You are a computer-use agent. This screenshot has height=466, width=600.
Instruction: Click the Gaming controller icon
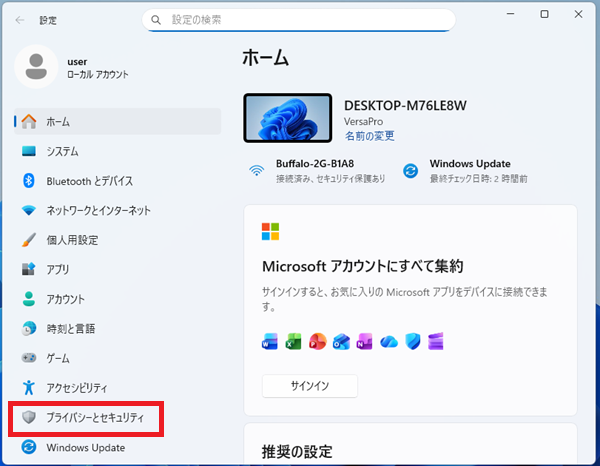[29, 358]
